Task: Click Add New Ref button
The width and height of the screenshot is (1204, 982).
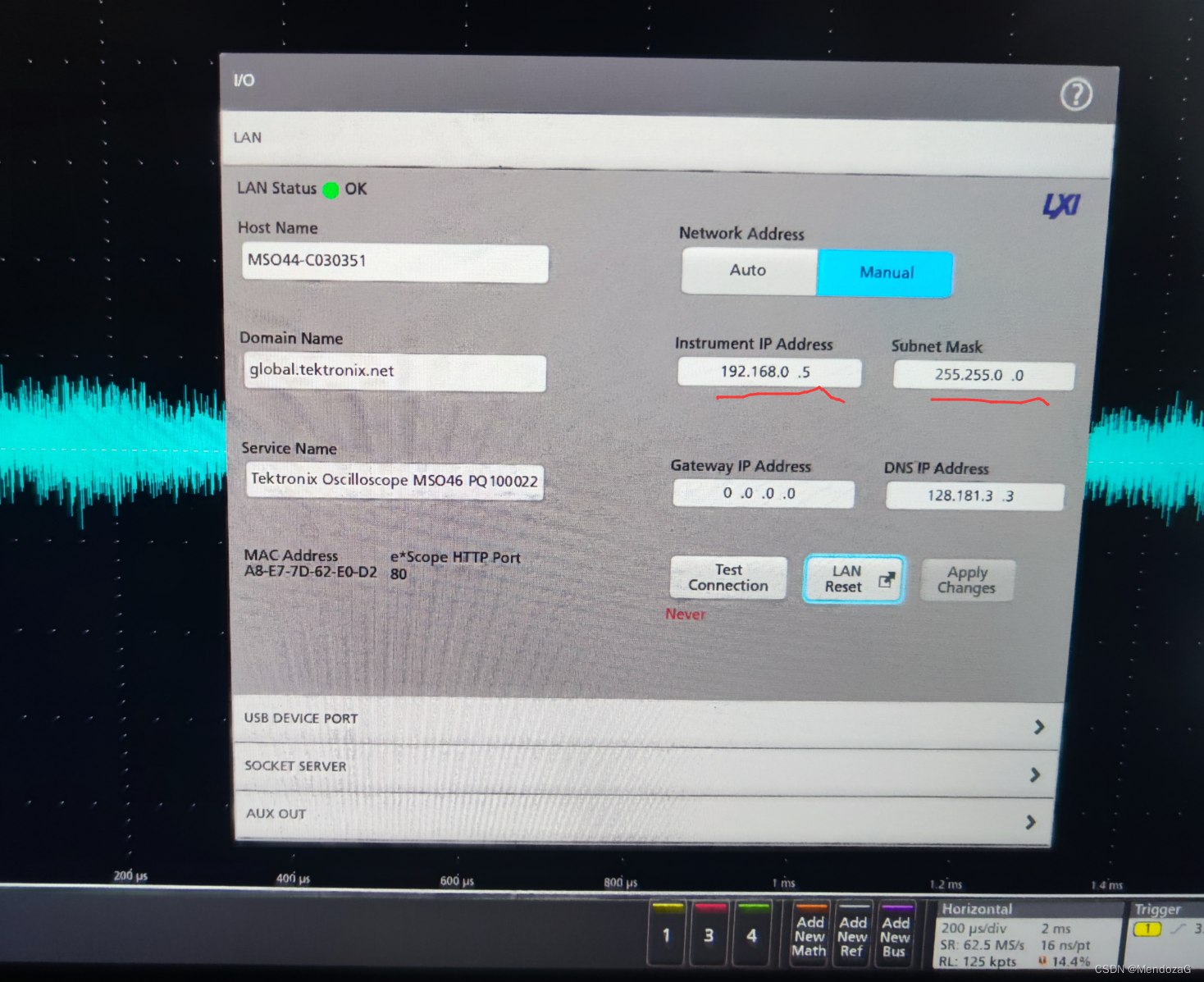Action: (x=852, y=935)
